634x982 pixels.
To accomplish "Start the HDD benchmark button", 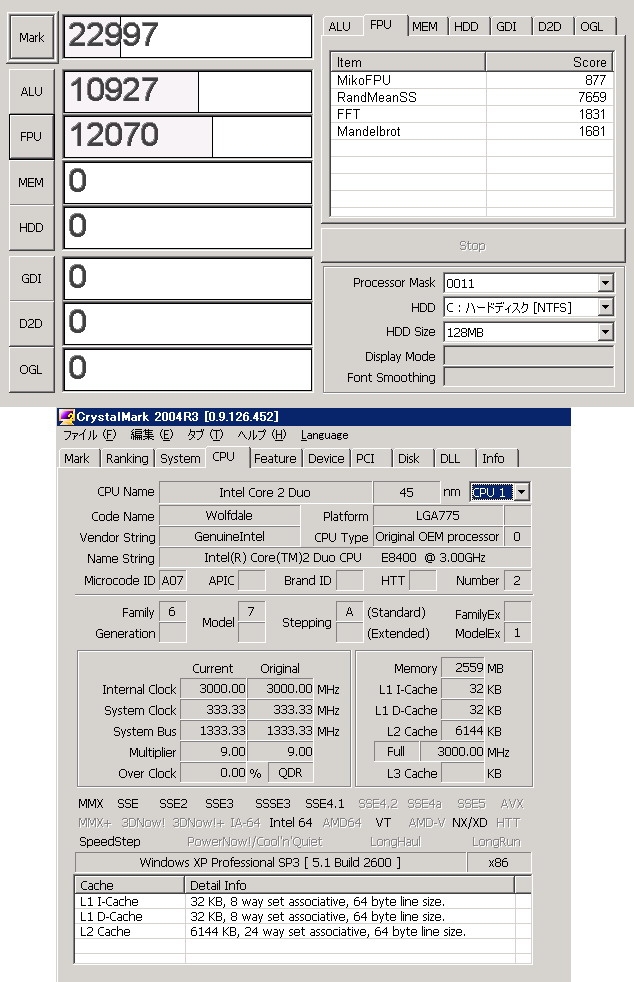I will point(31,227).
